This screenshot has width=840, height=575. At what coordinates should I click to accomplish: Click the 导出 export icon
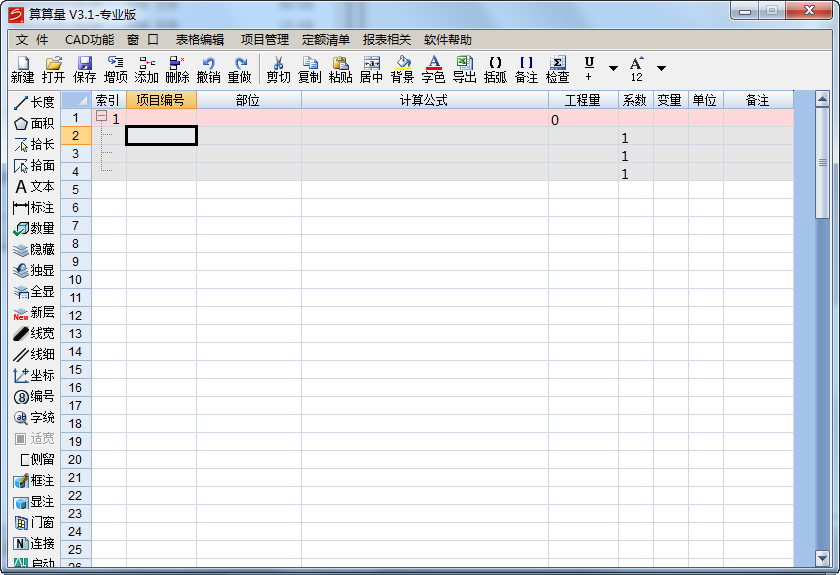click(x=465, y=69)
